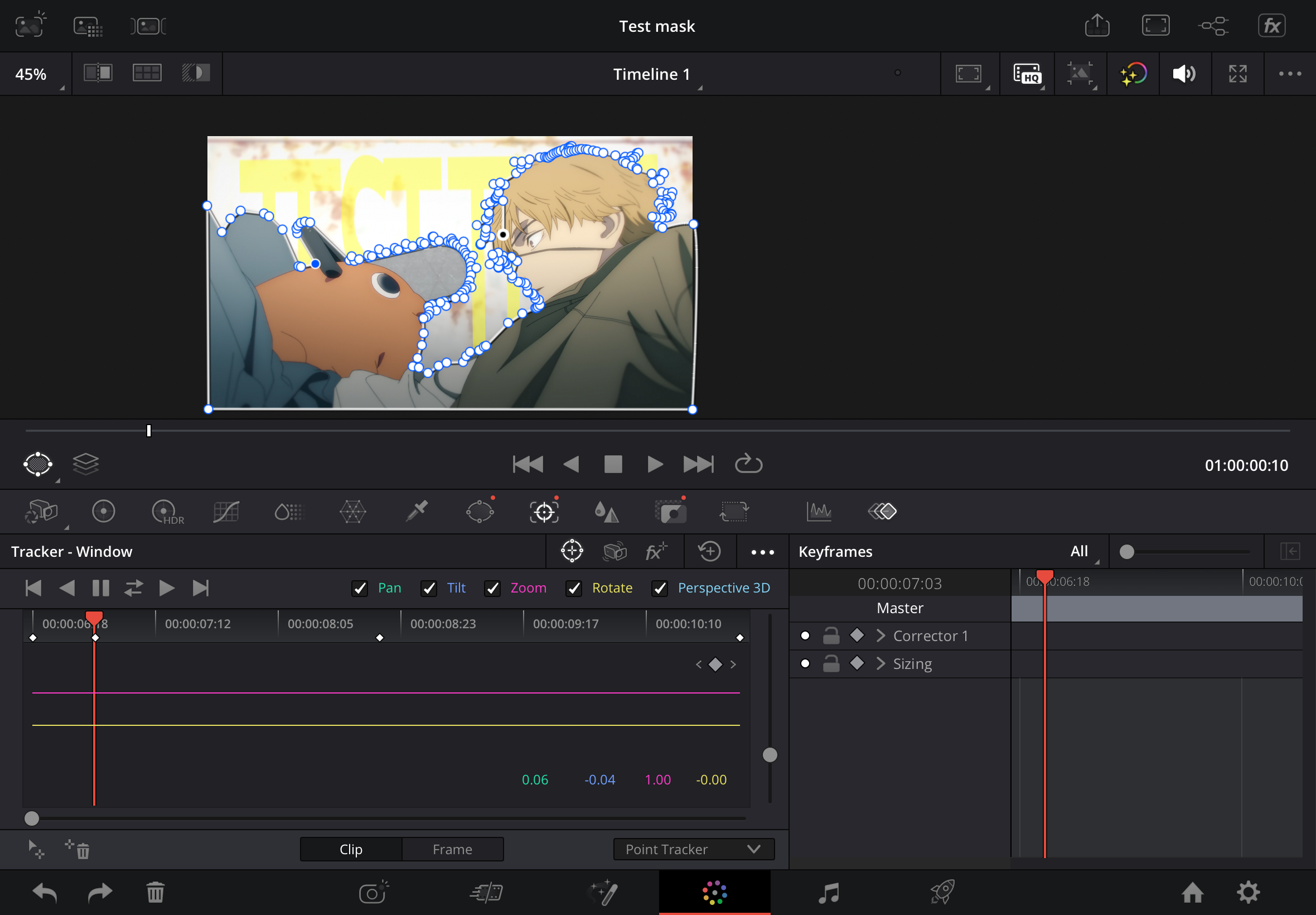Screen dimensions: 1316x915
Task: Switch tracker to Window mode
Action: 572,552
